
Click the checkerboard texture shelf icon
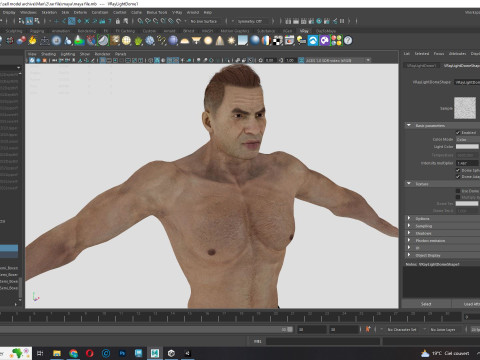[278, 41]
